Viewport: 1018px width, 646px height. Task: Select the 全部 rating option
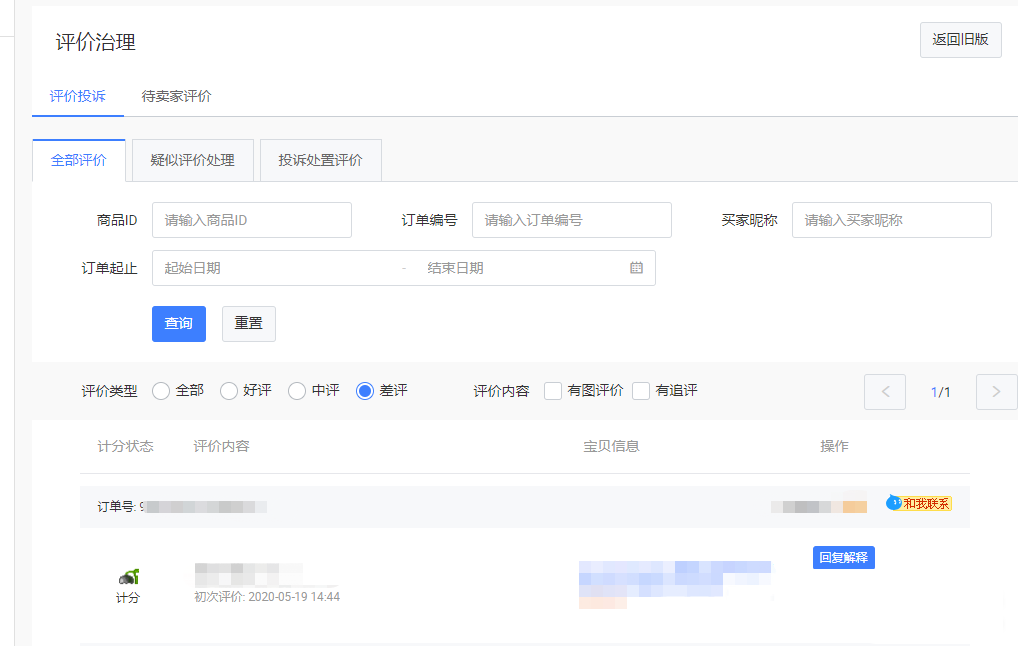(x=160, y=390)
